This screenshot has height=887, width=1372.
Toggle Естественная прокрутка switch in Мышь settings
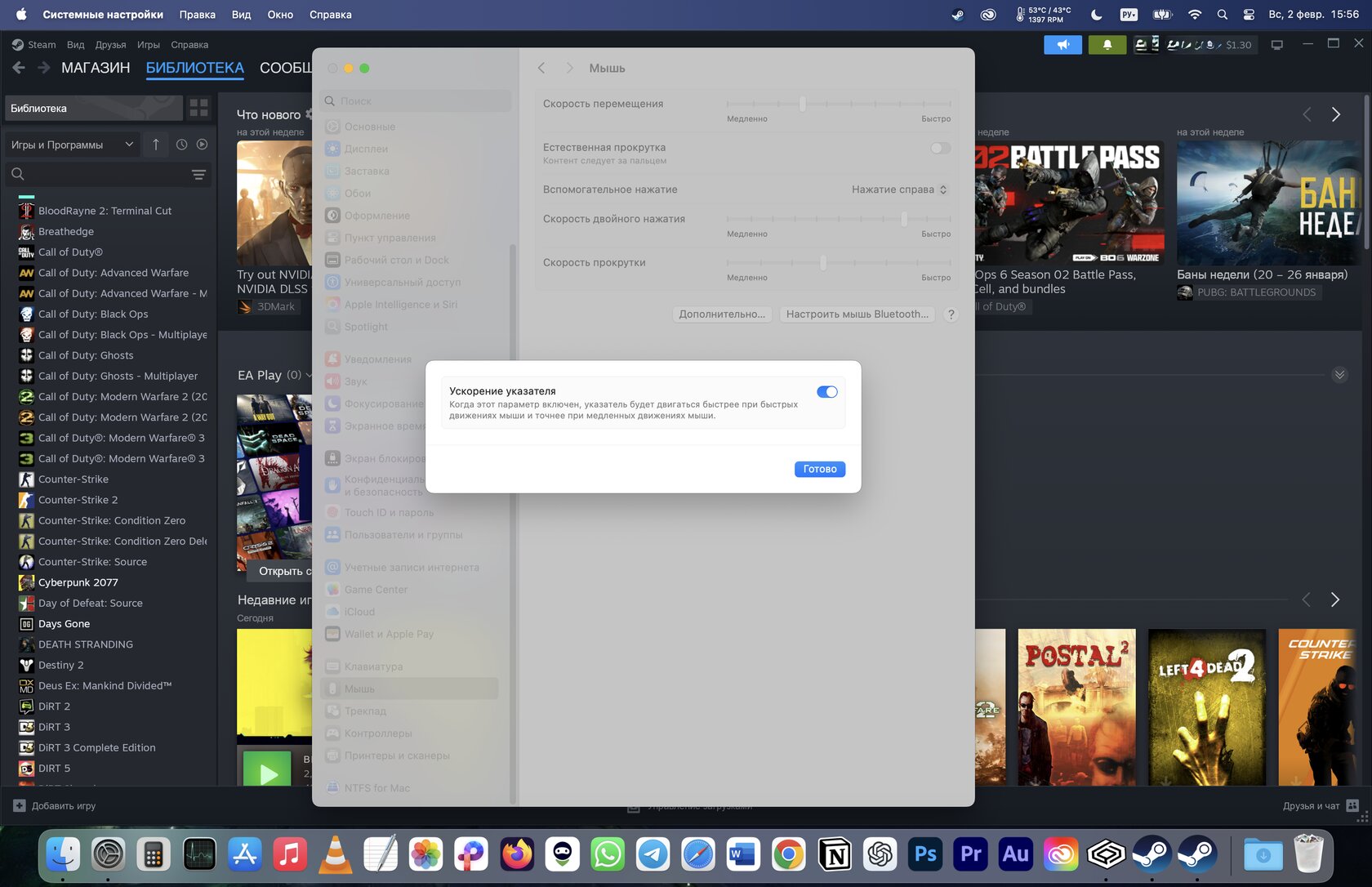tap(941, 148)
